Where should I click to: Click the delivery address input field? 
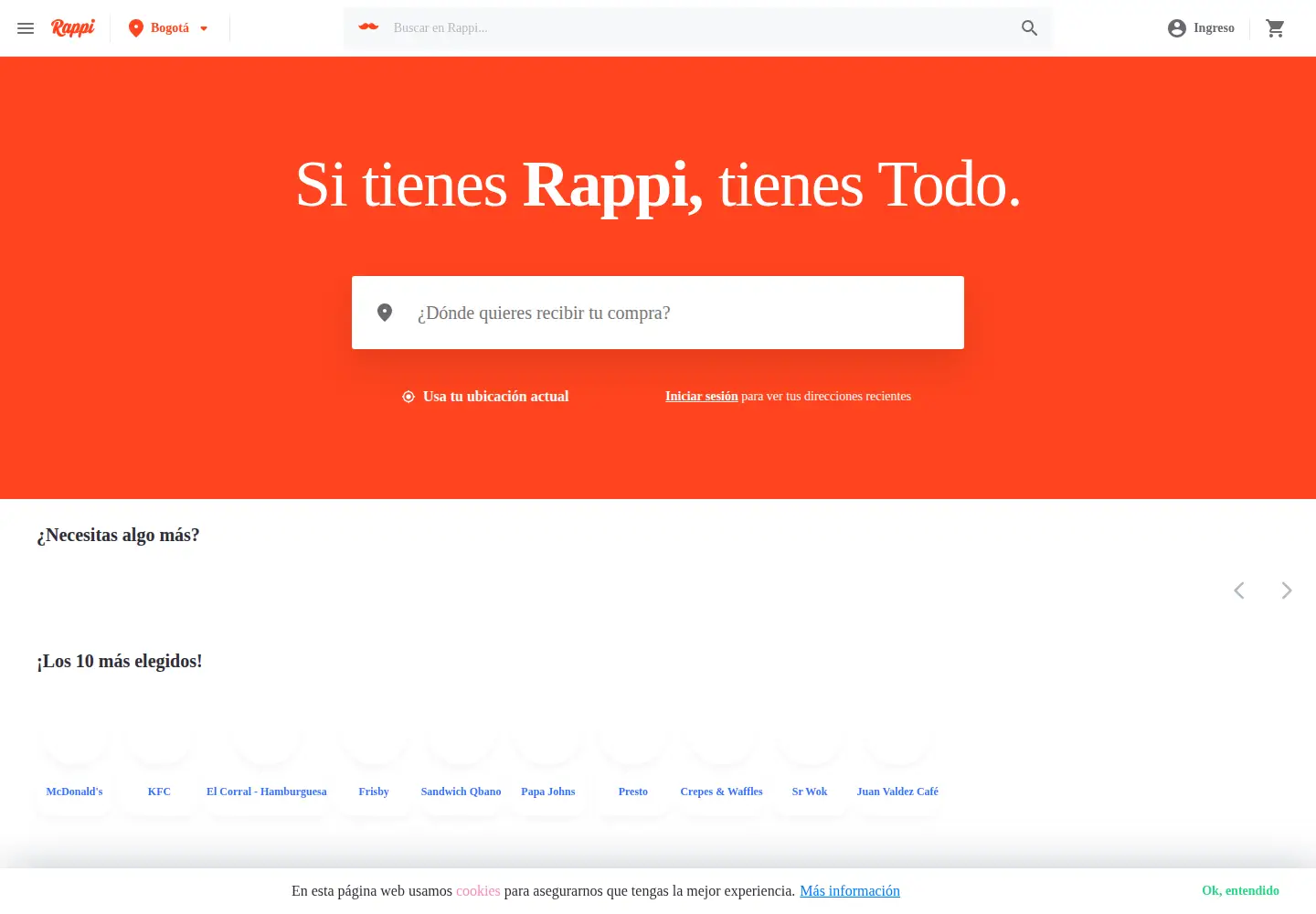(658, 313)
